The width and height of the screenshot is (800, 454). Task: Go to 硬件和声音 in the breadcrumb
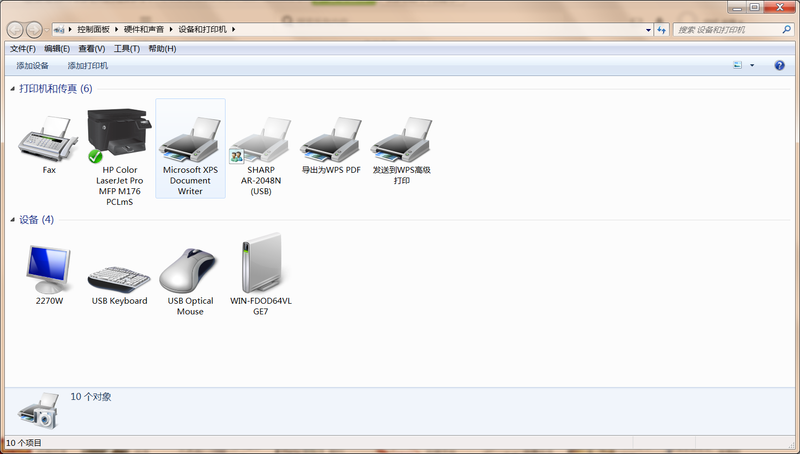click(144, 30)
